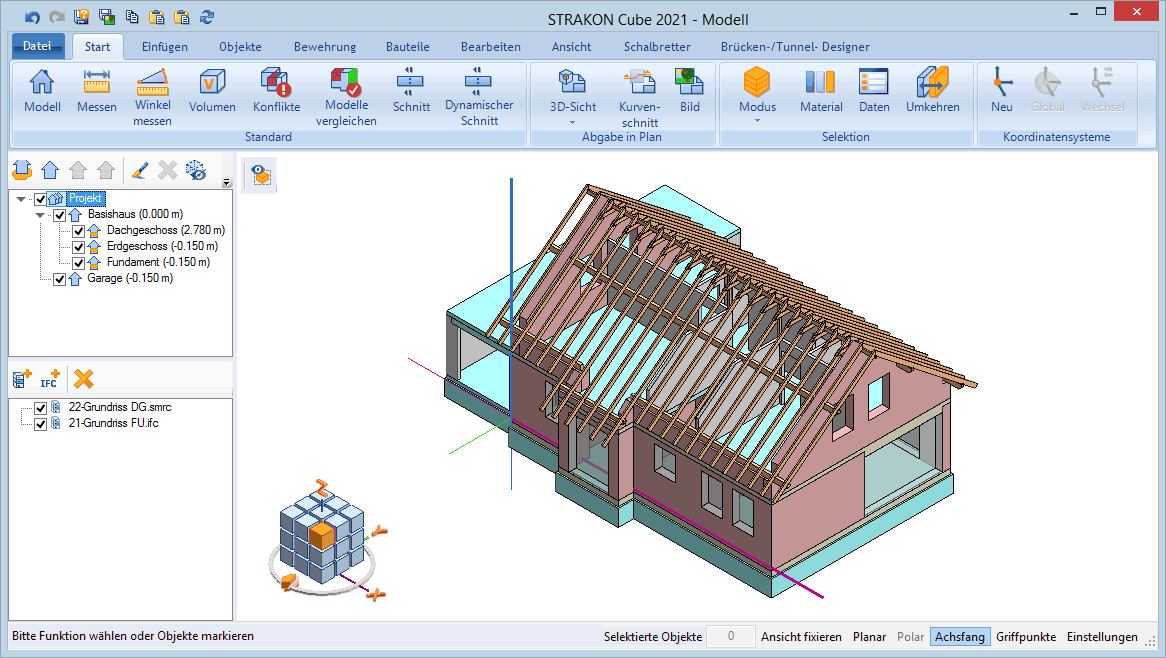Toggle the Fundament checkbox
This screenshot has width=1166, height=658.
coord(78,263)
